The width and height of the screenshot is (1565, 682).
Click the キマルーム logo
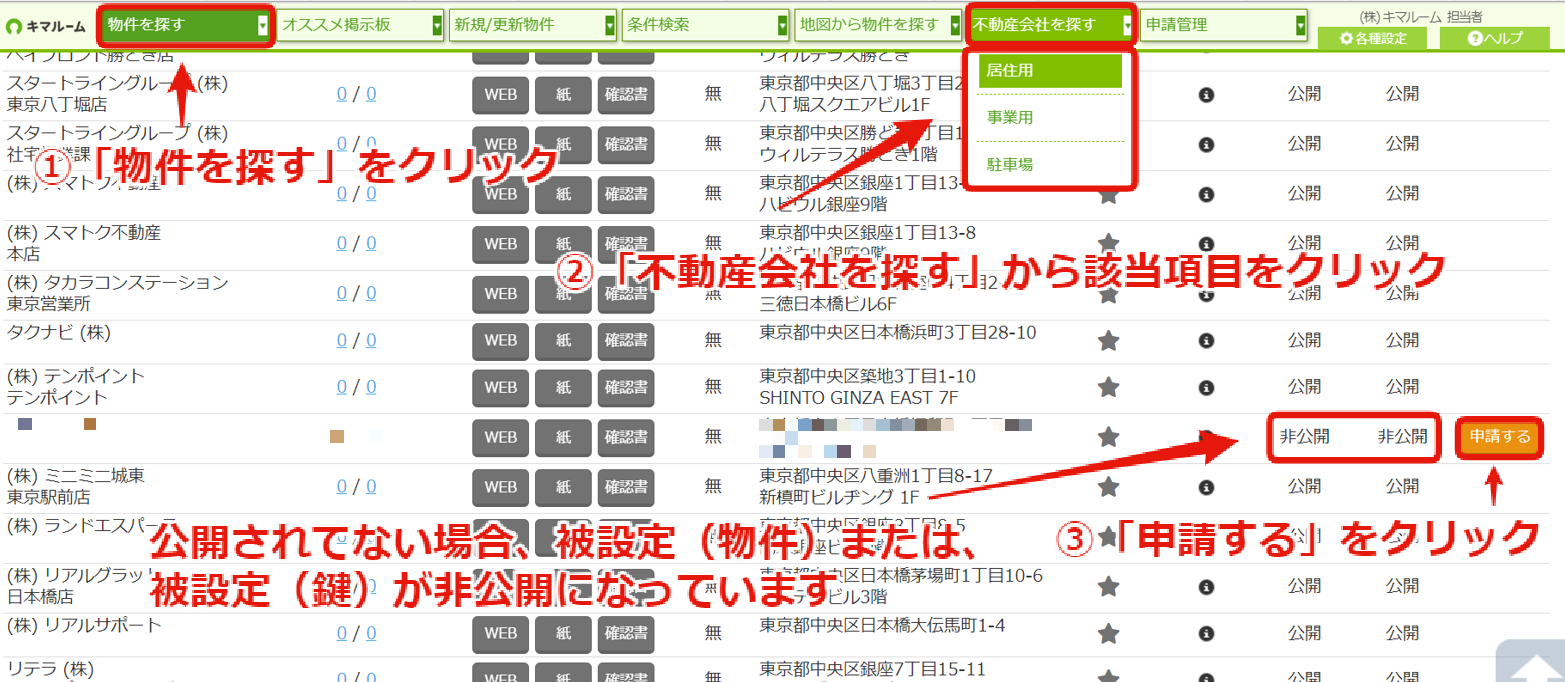pos(46,26)
